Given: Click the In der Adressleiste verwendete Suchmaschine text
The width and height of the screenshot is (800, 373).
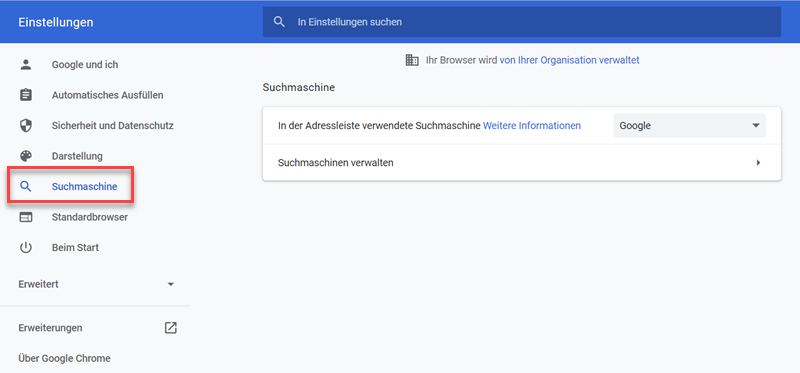Looking at the screenshot, I should (379, 126).
